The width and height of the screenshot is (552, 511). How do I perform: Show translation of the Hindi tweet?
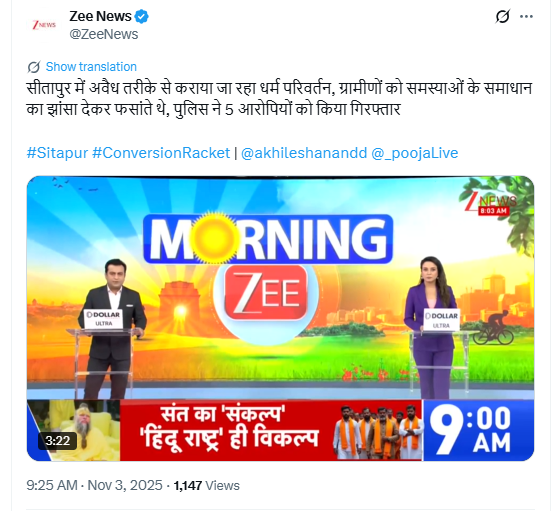(91, 67)
